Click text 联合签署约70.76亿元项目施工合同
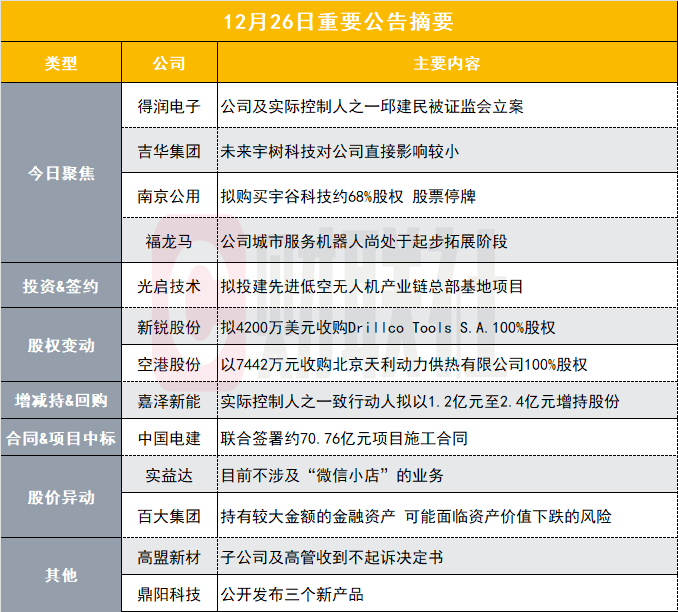 (x=344, y=438)
